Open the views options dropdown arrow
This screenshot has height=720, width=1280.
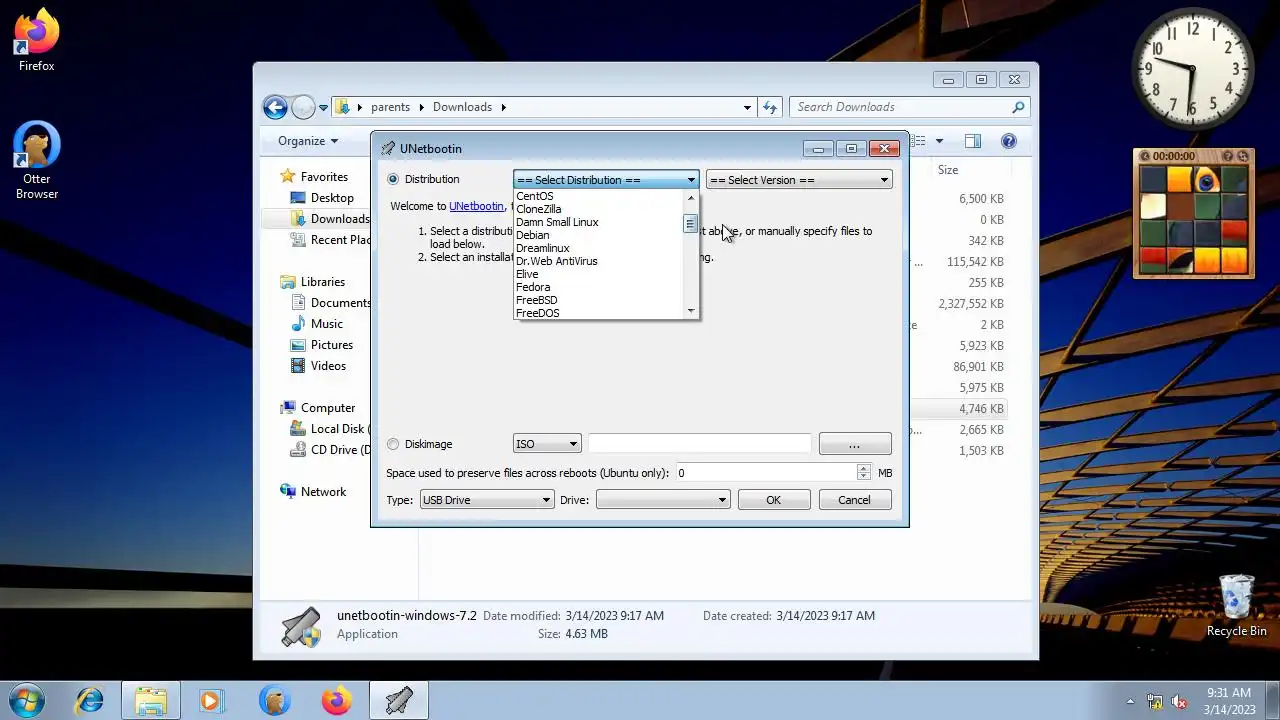point(939,141)
